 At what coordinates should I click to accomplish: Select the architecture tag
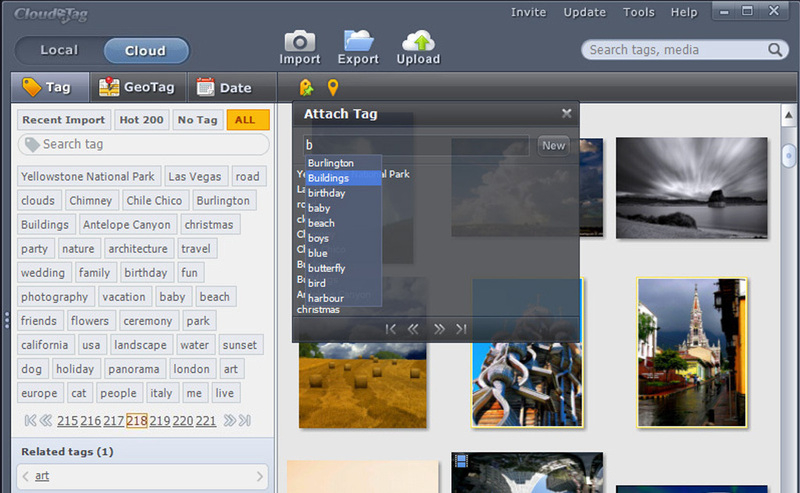click(138, 249)
